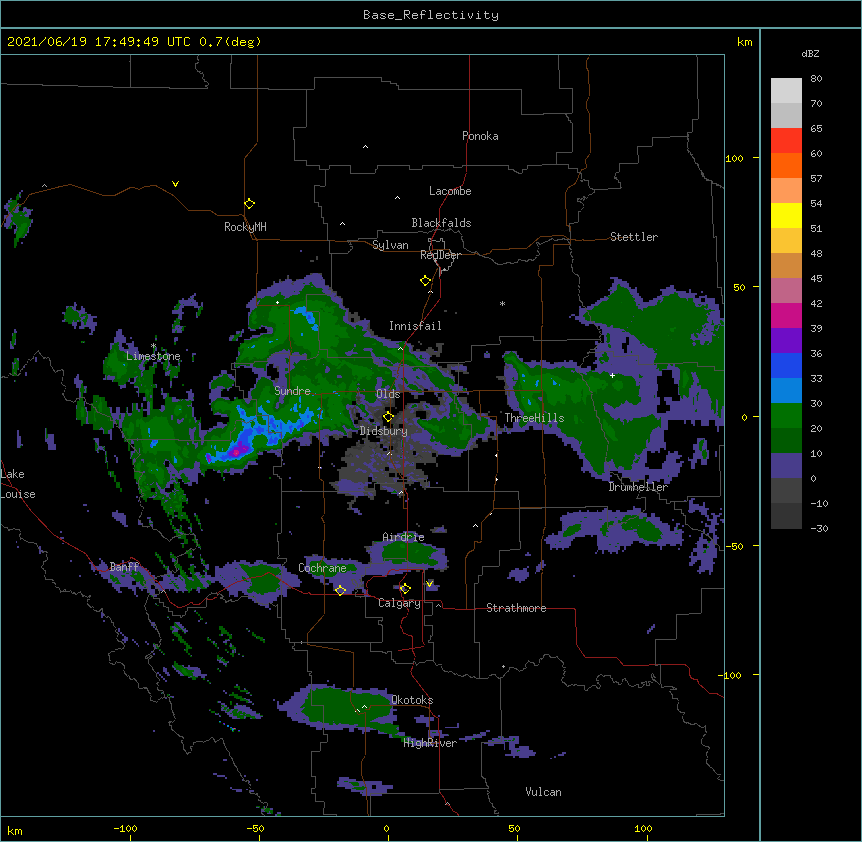The width and height of the screenshot is (862, 842).
Task: Click the -30 value on the dBZ legend
Action: [819, 528]
